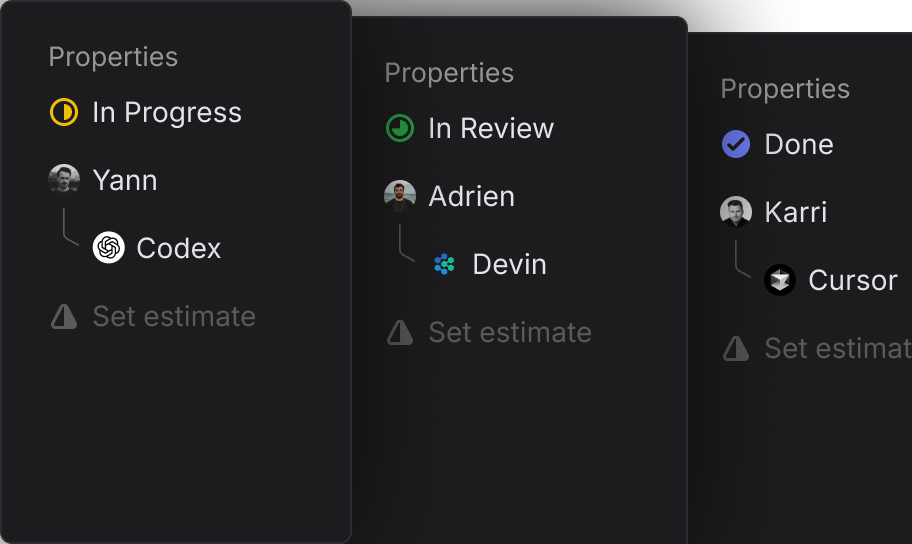The height and width of the screenshot is (544, 912).
Task: Open the In Review status dropdown
Action: [x=491, y=129]
